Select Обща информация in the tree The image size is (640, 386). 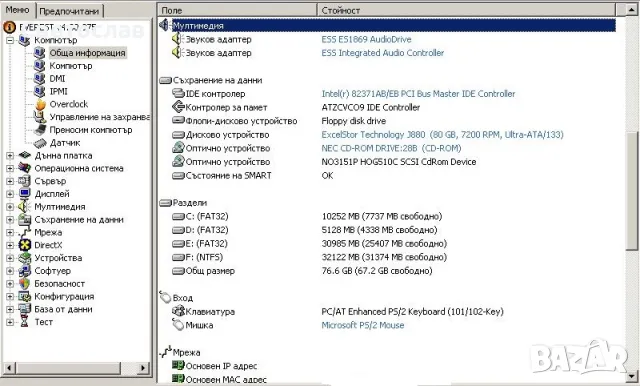[x=87, y=53]
